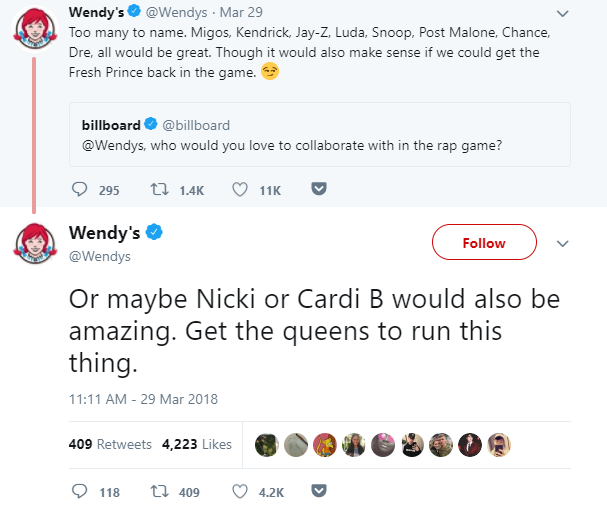View the 4,223 Likes list

(197, 445)
